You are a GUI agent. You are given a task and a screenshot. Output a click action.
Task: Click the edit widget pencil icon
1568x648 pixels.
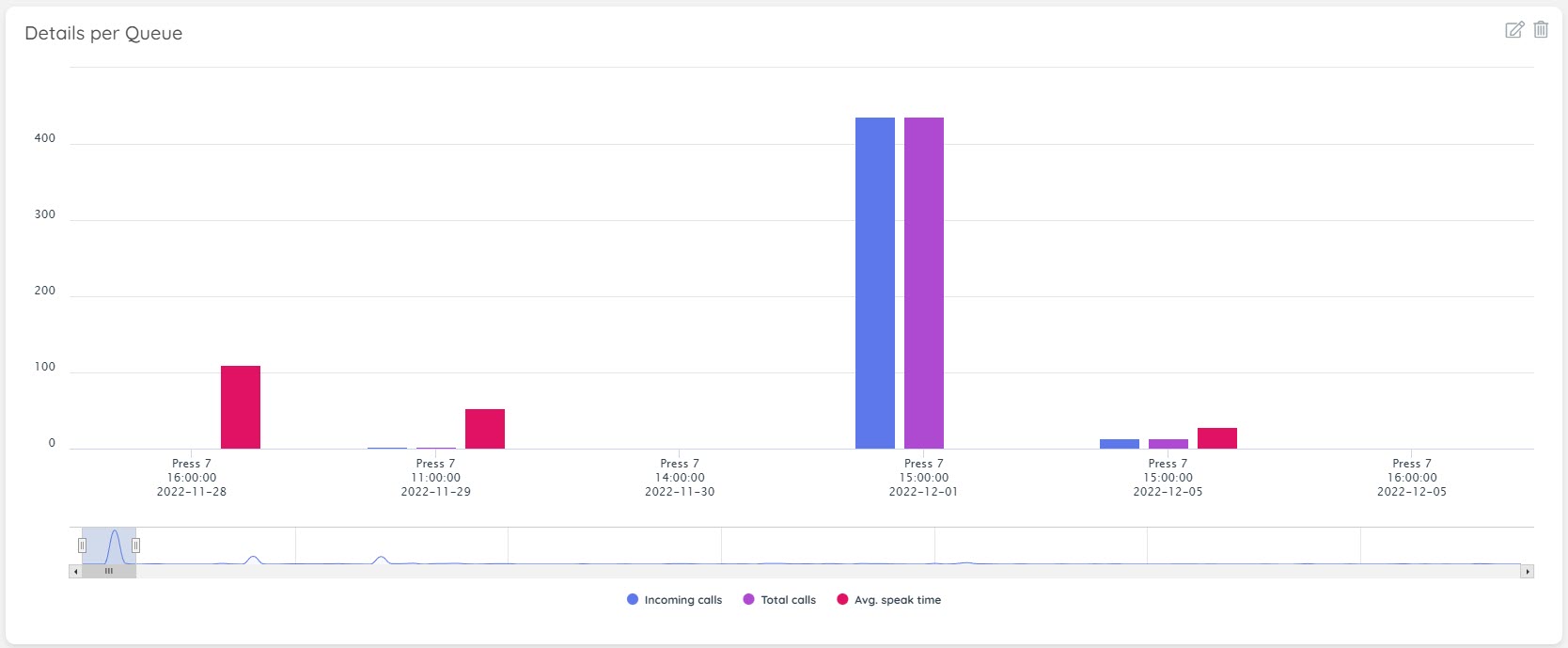(1513, 30)
